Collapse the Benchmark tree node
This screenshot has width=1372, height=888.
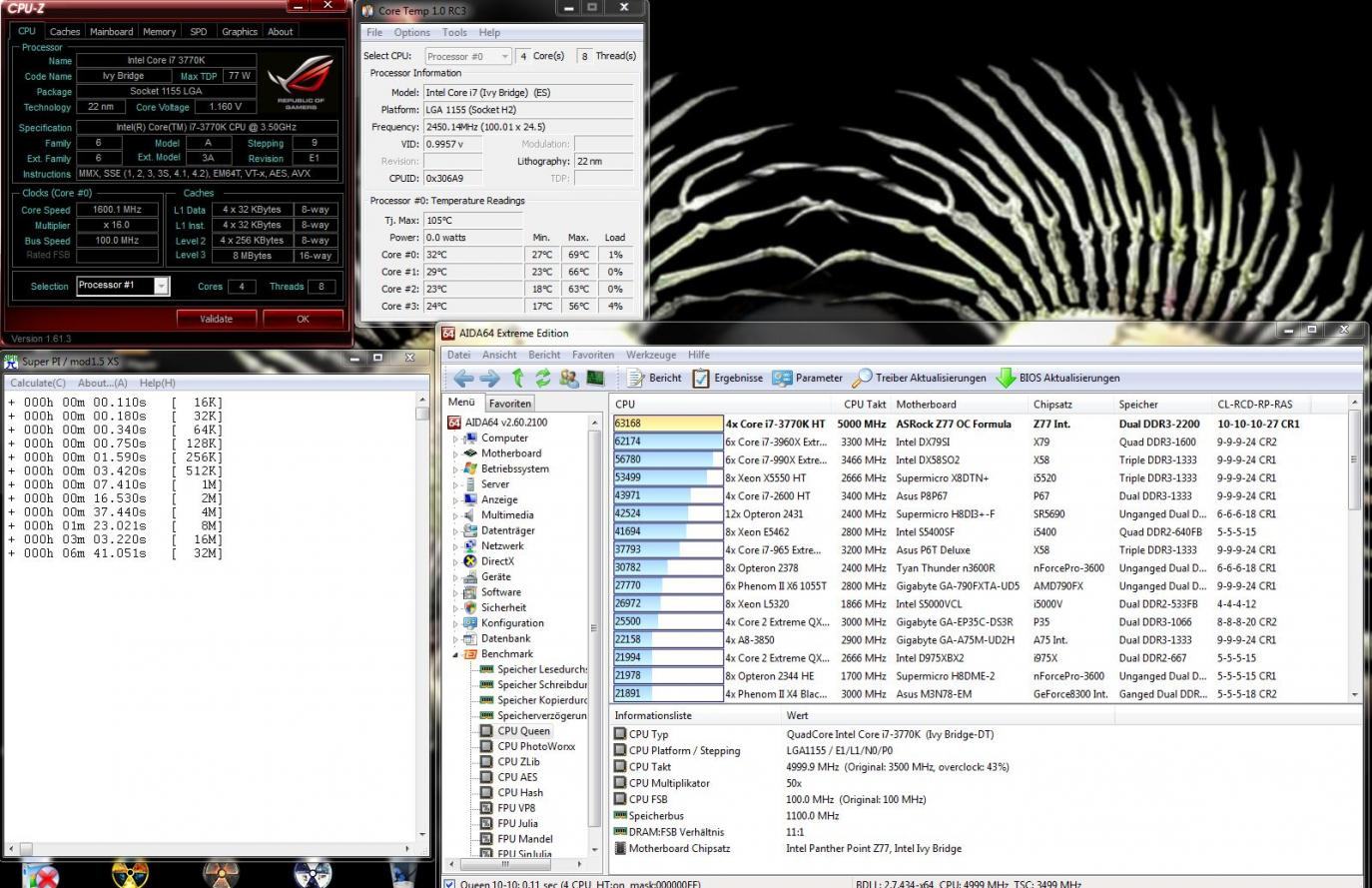pyautogui.click(x=455, y=654)
